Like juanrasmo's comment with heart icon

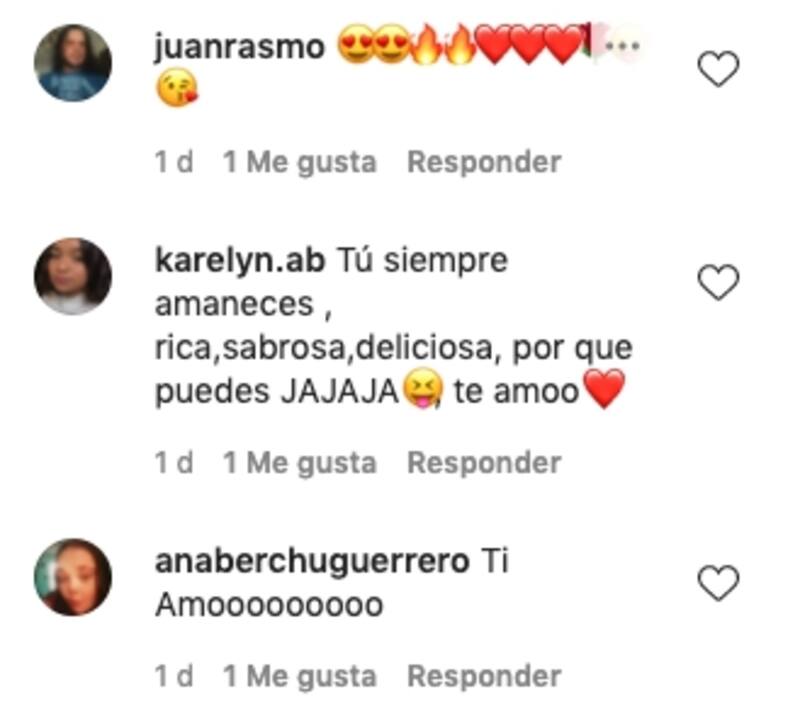click(x=718, y=69)
